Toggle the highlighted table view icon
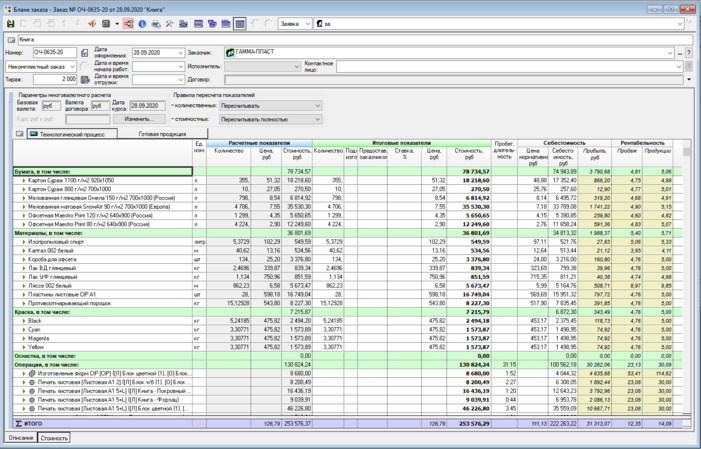701x449 pixels. click(240, 24)
